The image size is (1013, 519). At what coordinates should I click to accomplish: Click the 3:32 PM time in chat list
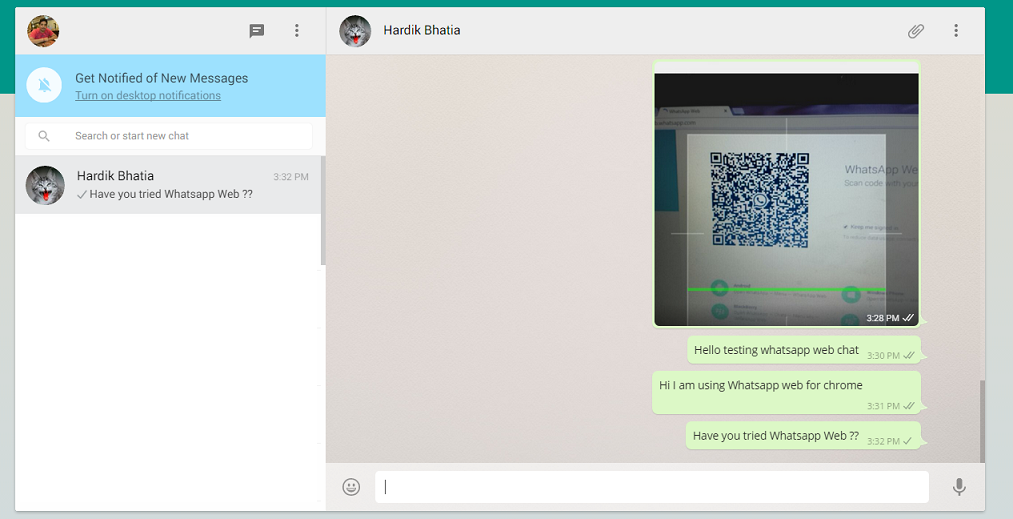click(x=291, y=176)
